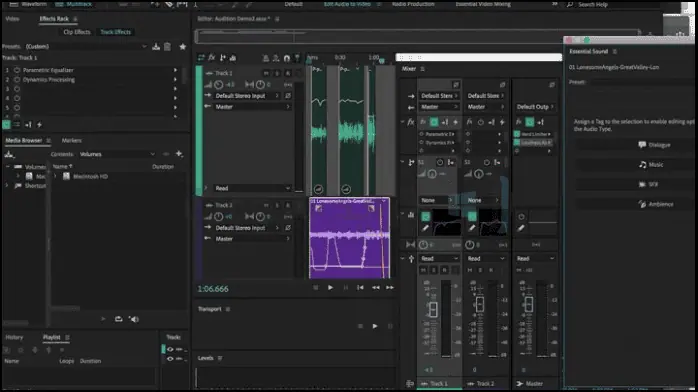The image size is (698, 392).
Task: Toggle power for Dynamics Processing effect
Action: 17,80
